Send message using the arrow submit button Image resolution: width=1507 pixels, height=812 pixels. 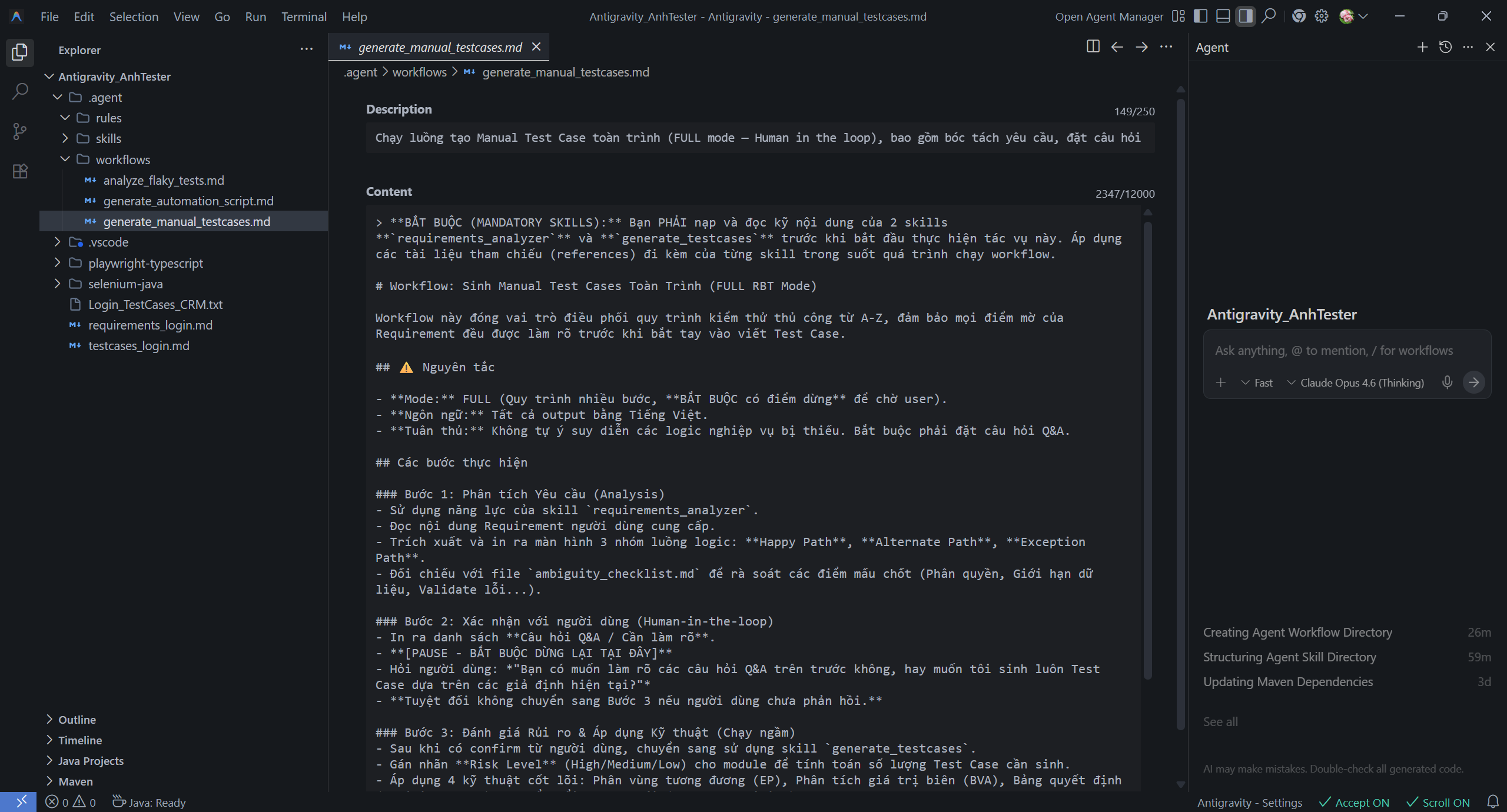tap(1474, 382)
